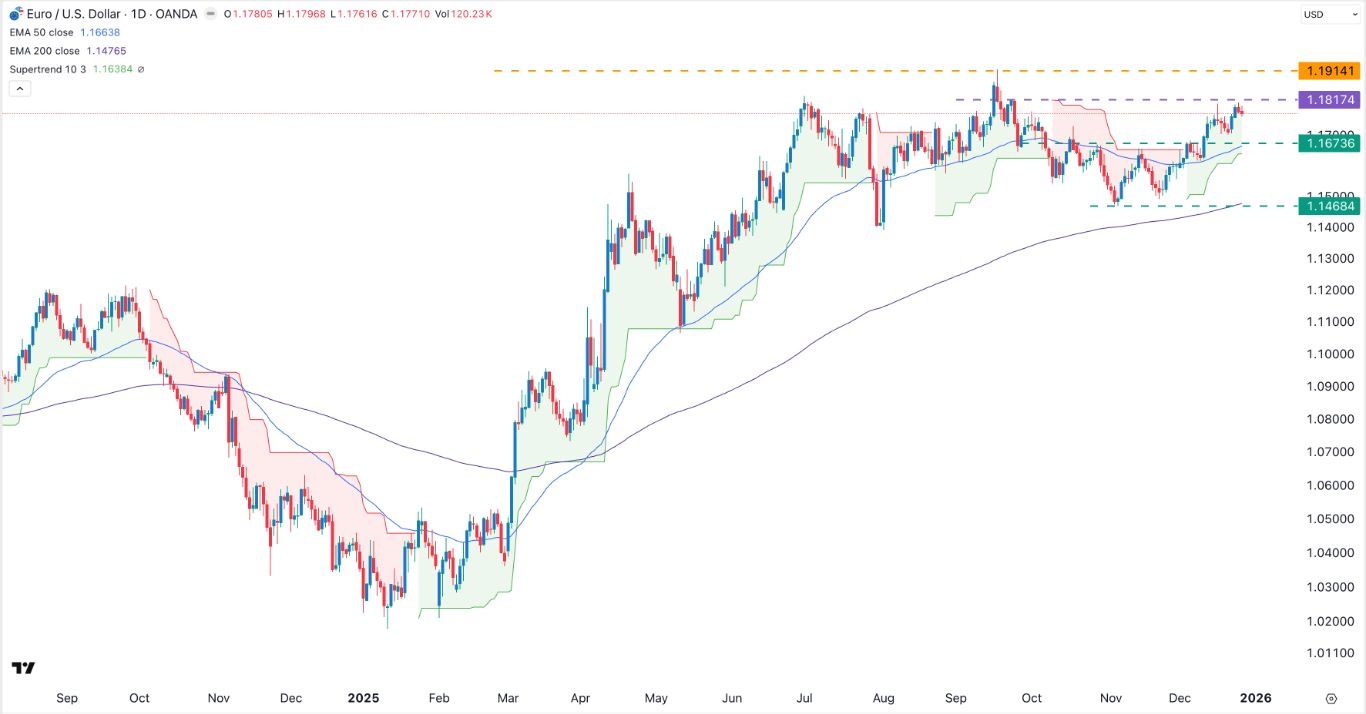Click the gray dash icon beside OANDA

point(209,14)
